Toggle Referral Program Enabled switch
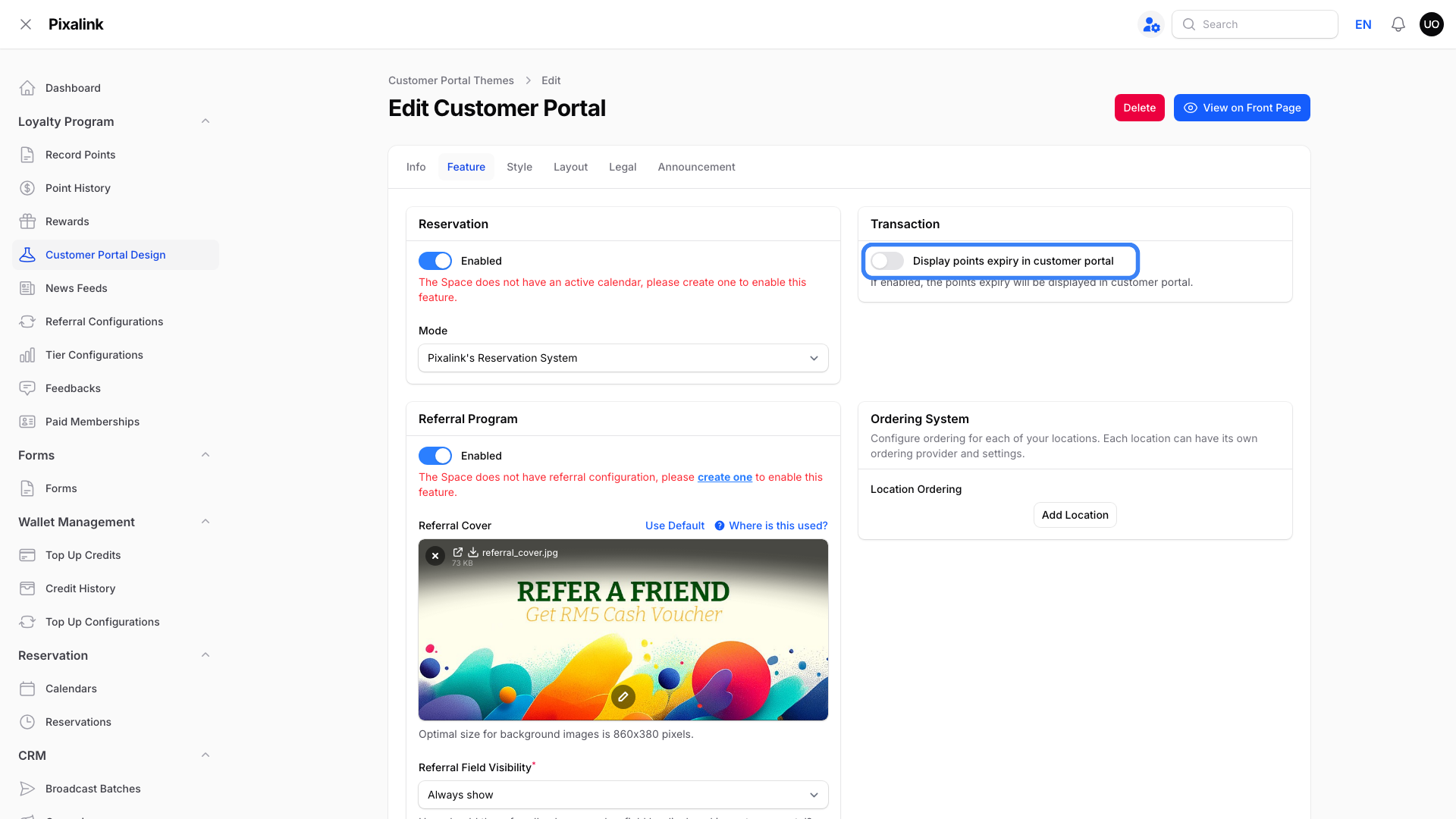Screen dimensions: 1456x819 click(x=435, y=456)
